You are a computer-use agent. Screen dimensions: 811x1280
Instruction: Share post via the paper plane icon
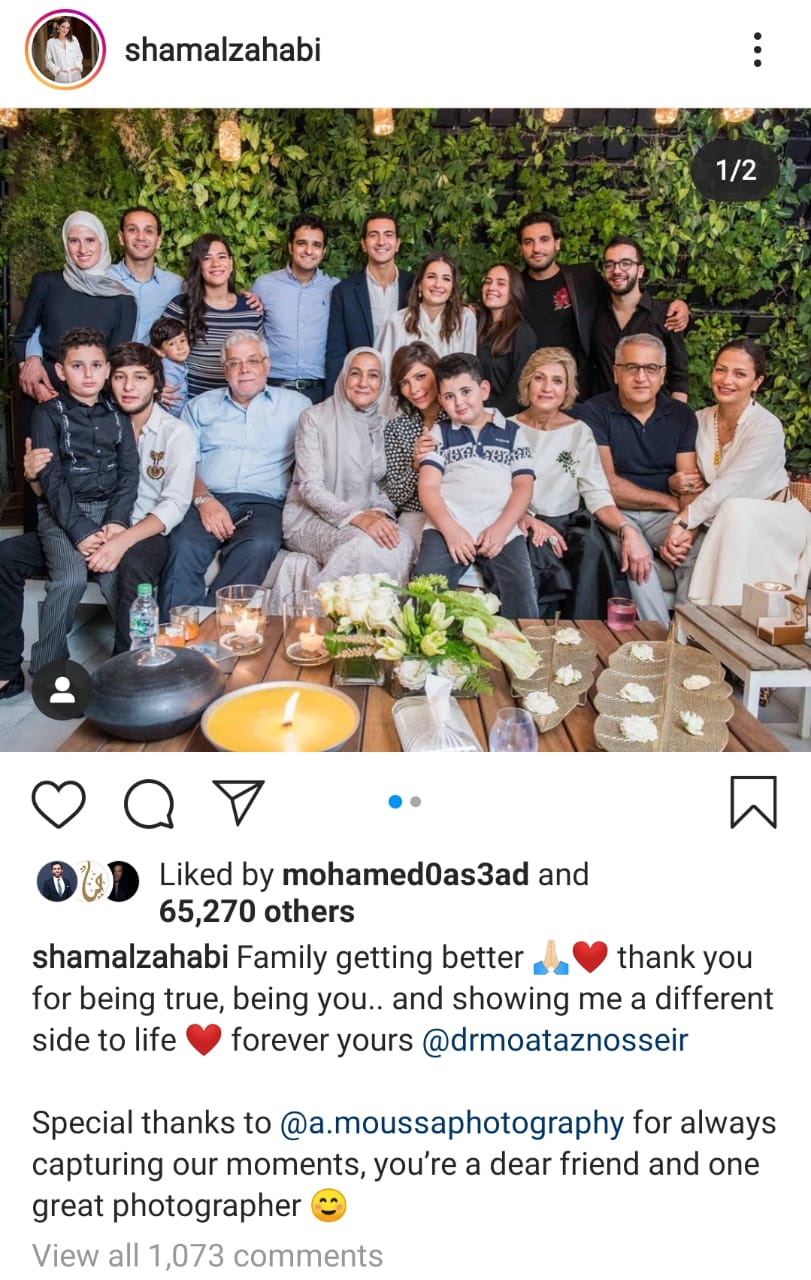pyautogui.click(x=239, y=802)
